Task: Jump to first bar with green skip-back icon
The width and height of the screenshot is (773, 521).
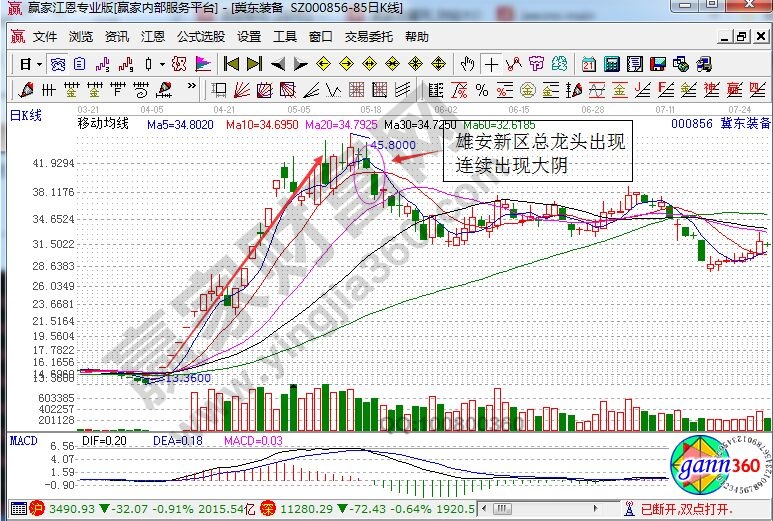Action: click(x=231, y=64)
